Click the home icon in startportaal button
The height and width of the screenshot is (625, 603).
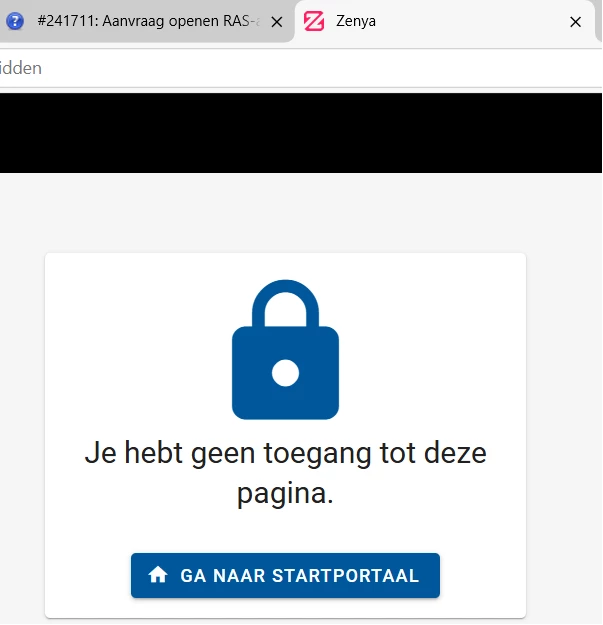158,575
